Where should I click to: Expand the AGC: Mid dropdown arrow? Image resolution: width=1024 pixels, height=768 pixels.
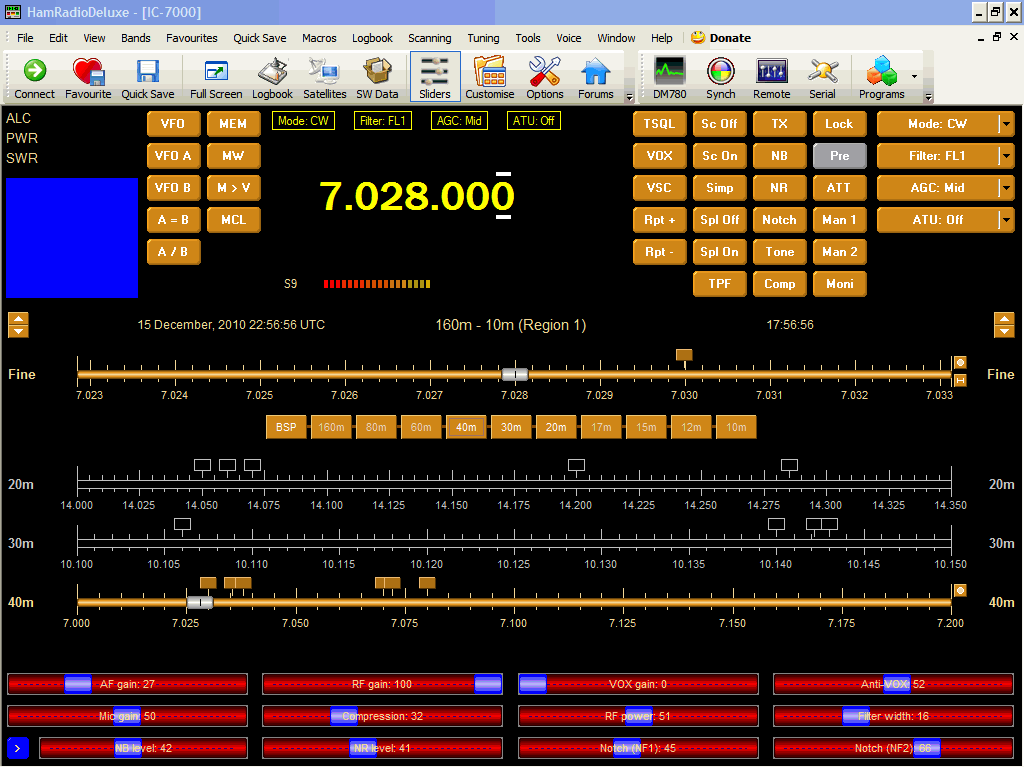click(x=1006, y=187)
